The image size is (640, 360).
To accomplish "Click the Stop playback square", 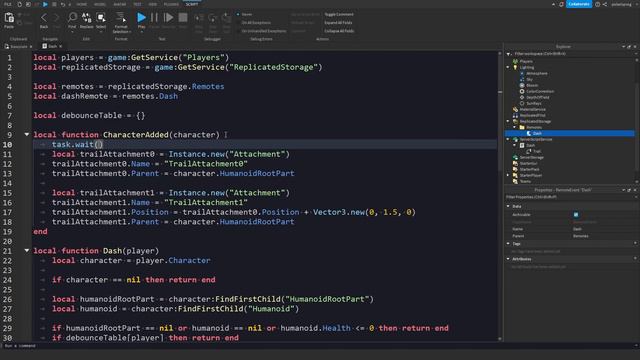I will point(183,18).
